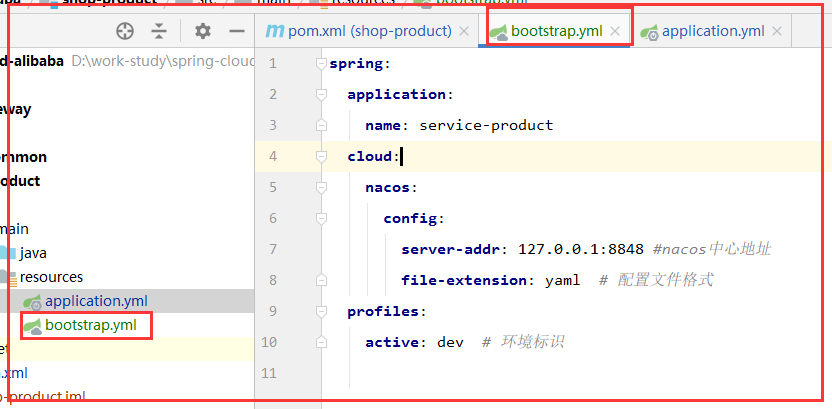Click the 'yaml' value on line 8
This screenshot has height=409, width=832.
562,280
